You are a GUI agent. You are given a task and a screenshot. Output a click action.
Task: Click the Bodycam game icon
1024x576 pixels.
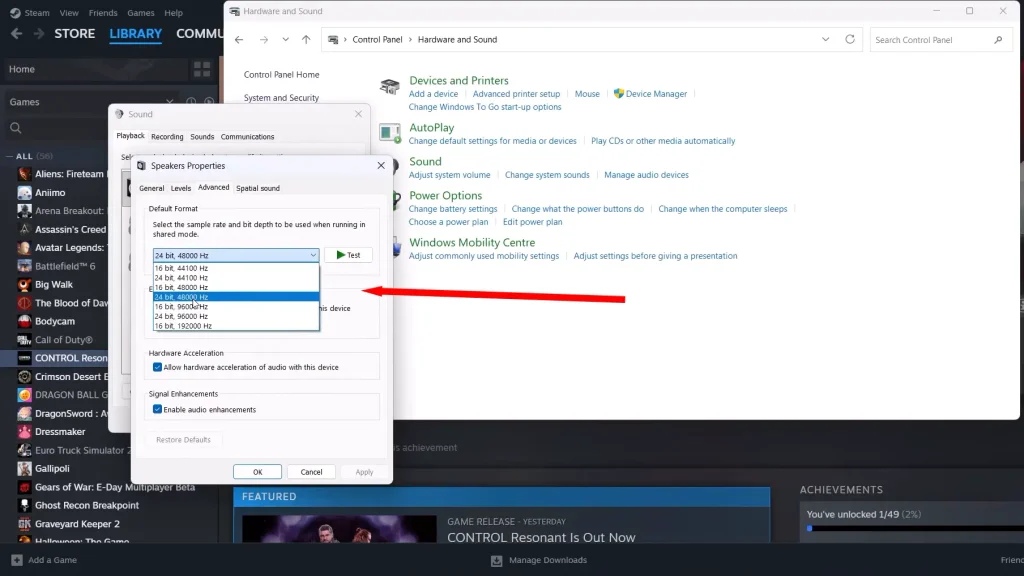pos(24,321)
